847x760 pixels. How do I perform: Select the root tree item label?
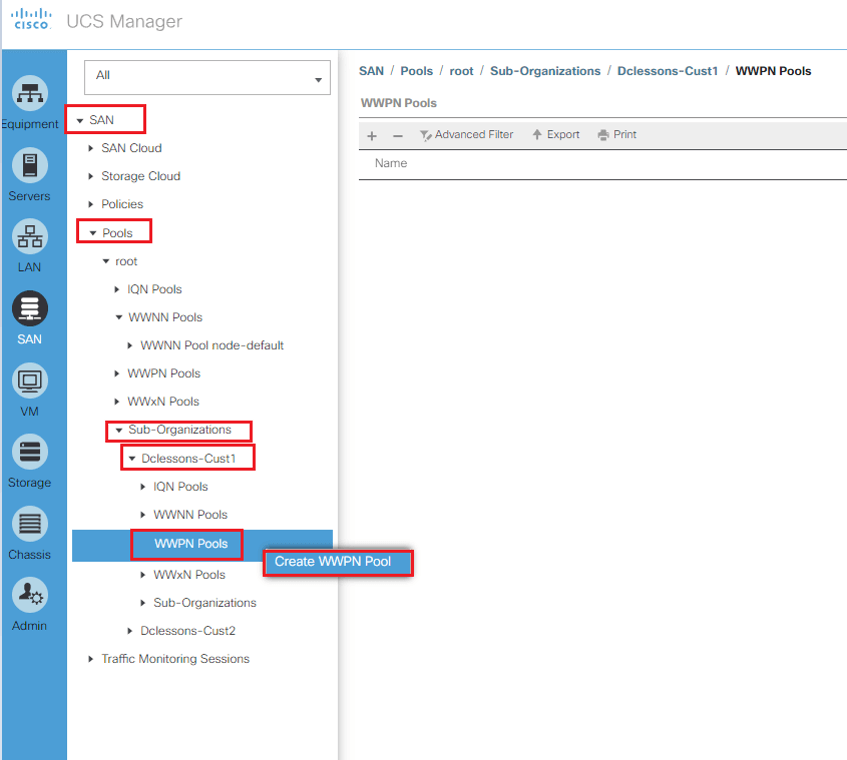pos(126,261)
